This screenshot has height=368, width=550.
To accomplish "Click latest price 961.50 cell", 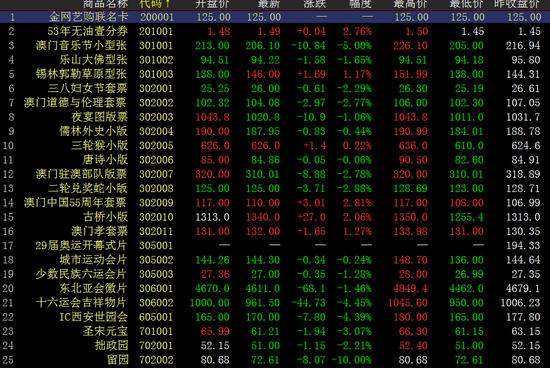I will click(263, 302).
